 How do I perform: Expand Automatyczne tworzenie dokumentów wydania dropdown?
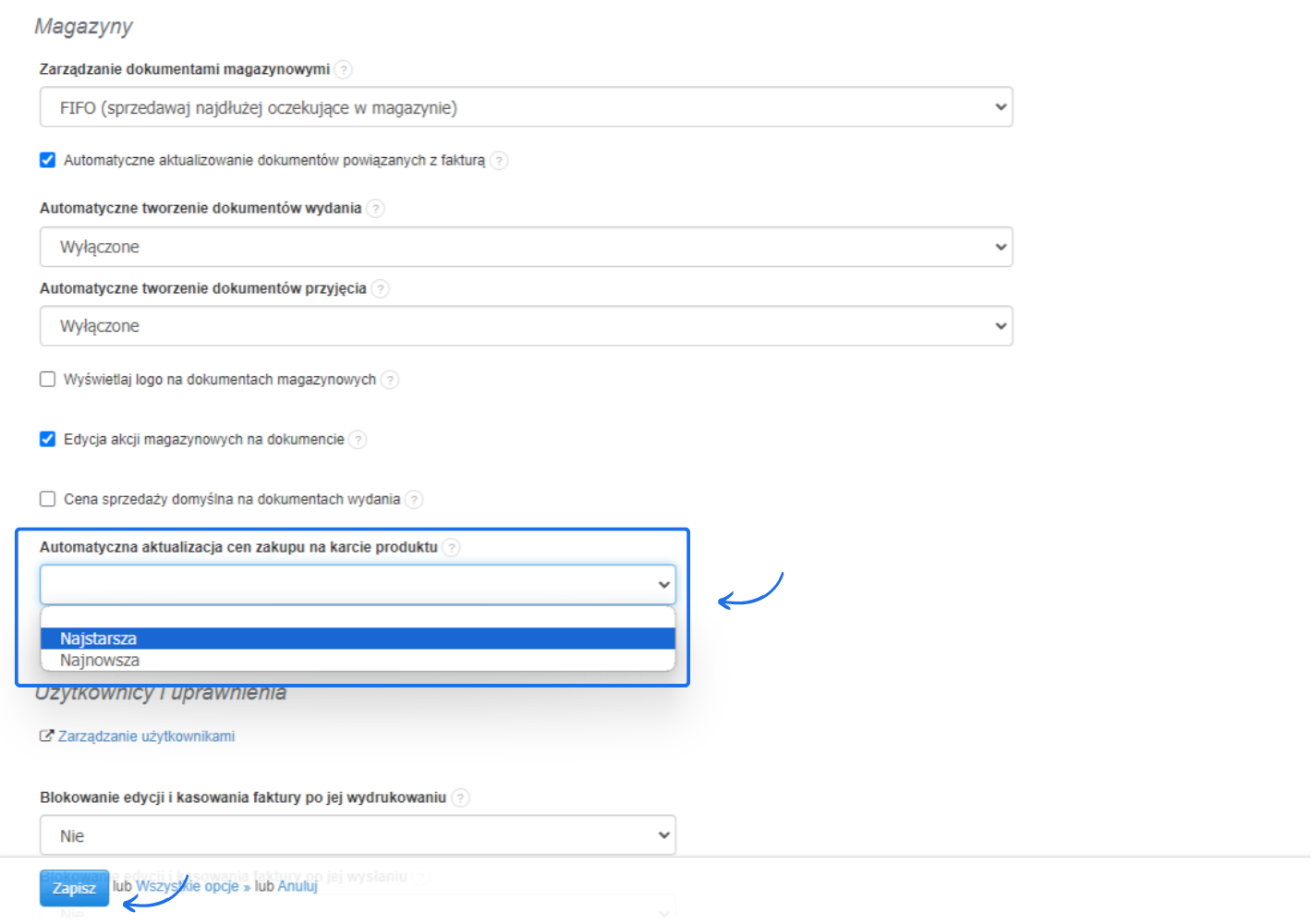click(526, 247)
